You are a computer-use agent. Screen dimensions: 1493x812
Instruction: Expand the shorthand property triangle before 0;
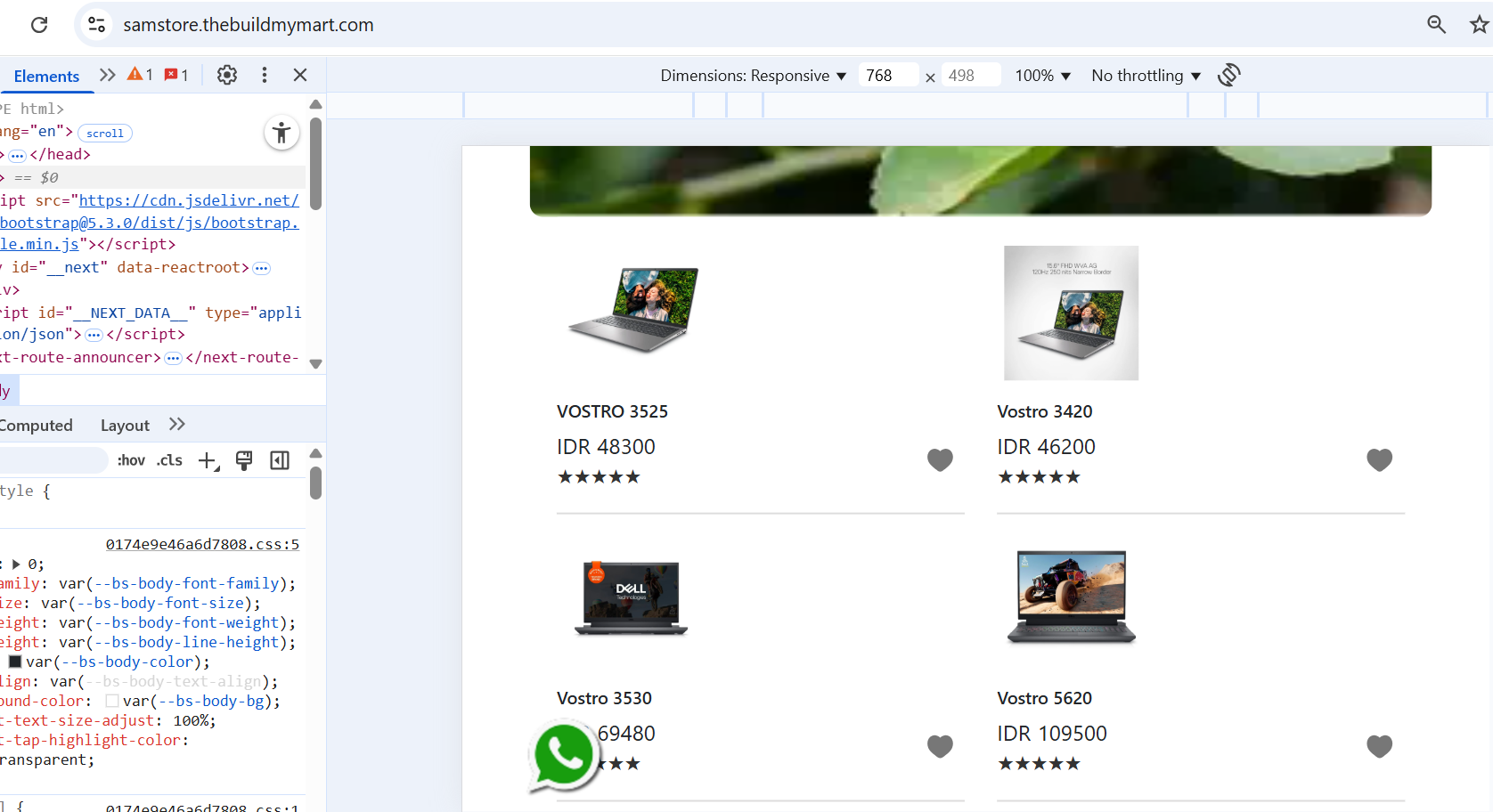[x=16, y=564]
